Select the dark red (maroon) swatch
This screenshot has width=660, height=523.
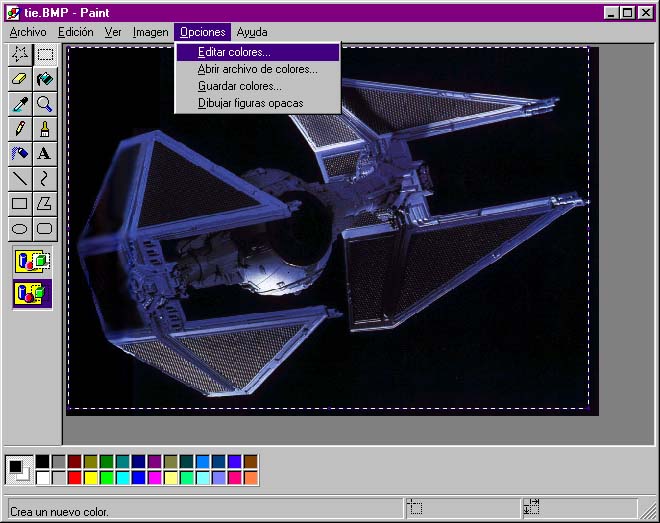(x=75, y=462)
